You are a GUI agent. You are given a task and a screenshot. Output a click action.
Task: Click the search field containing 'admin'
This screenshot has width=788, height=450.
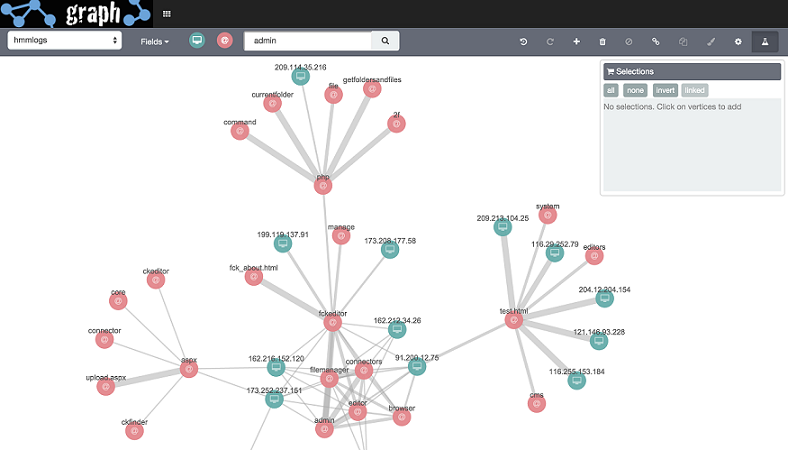[308, 40]
